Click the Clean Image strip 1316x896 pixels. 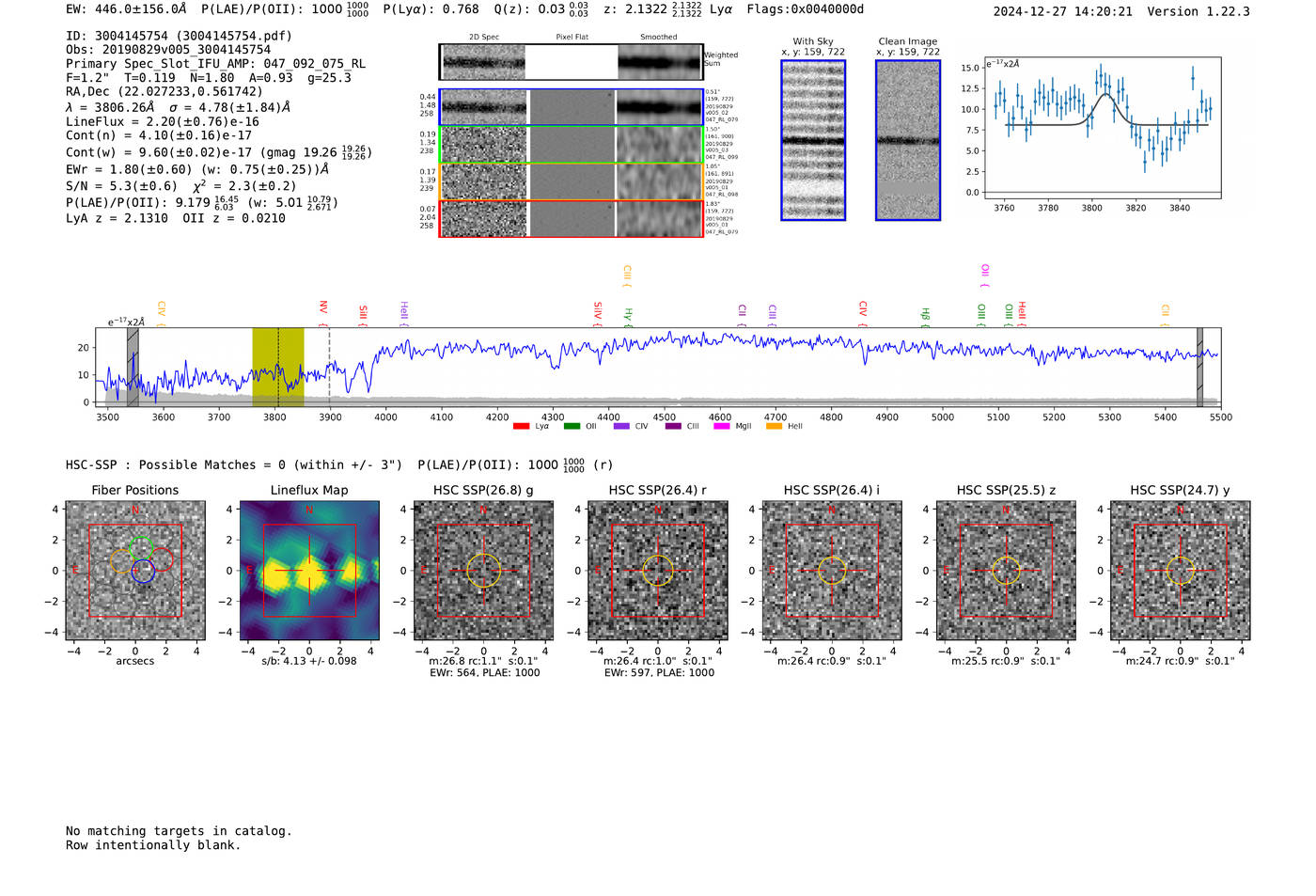click(x=908, y=140)
